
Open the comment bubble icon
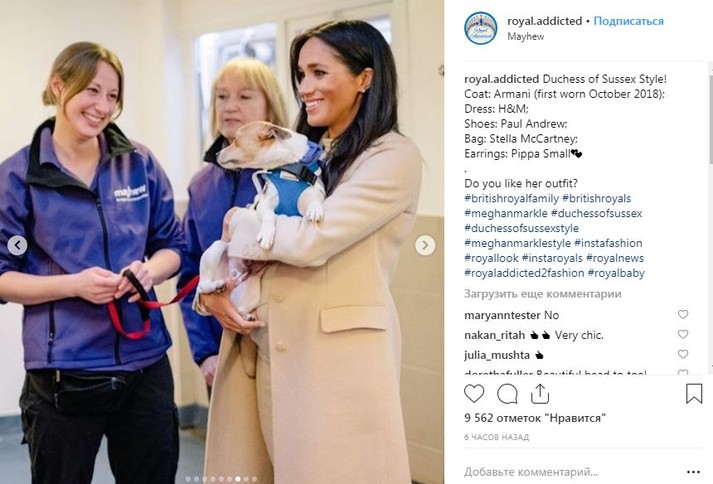(x=507, y=394)
